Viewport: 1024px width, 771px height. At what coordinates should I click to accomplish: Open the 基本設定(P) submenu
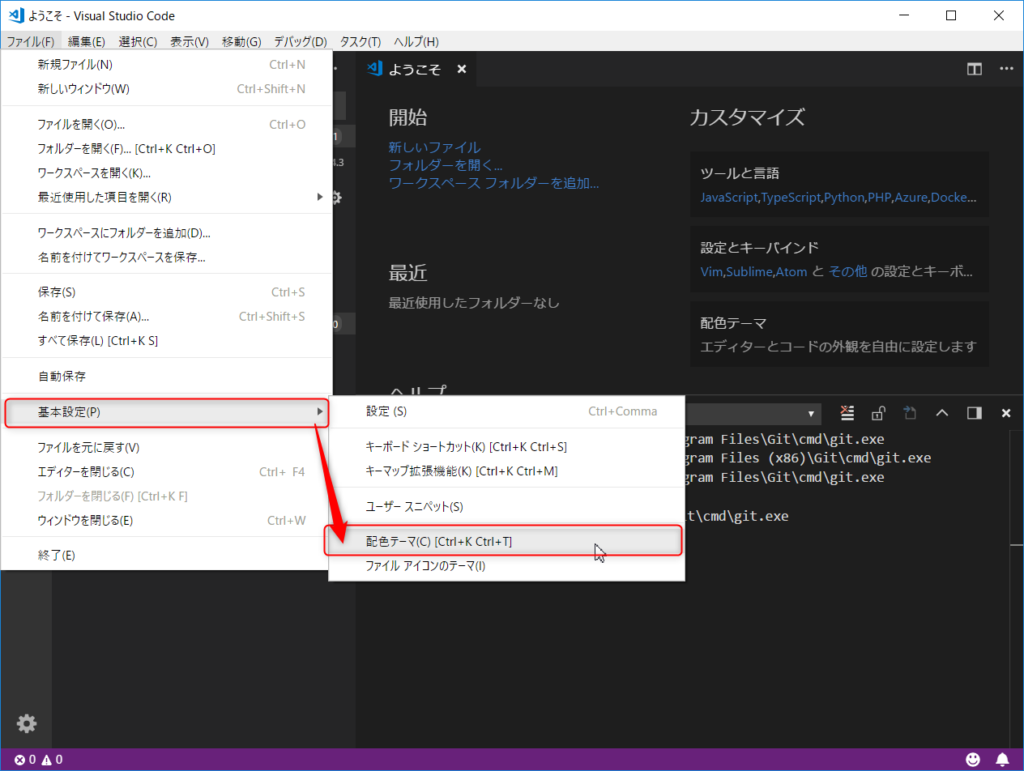coord(167,412)
